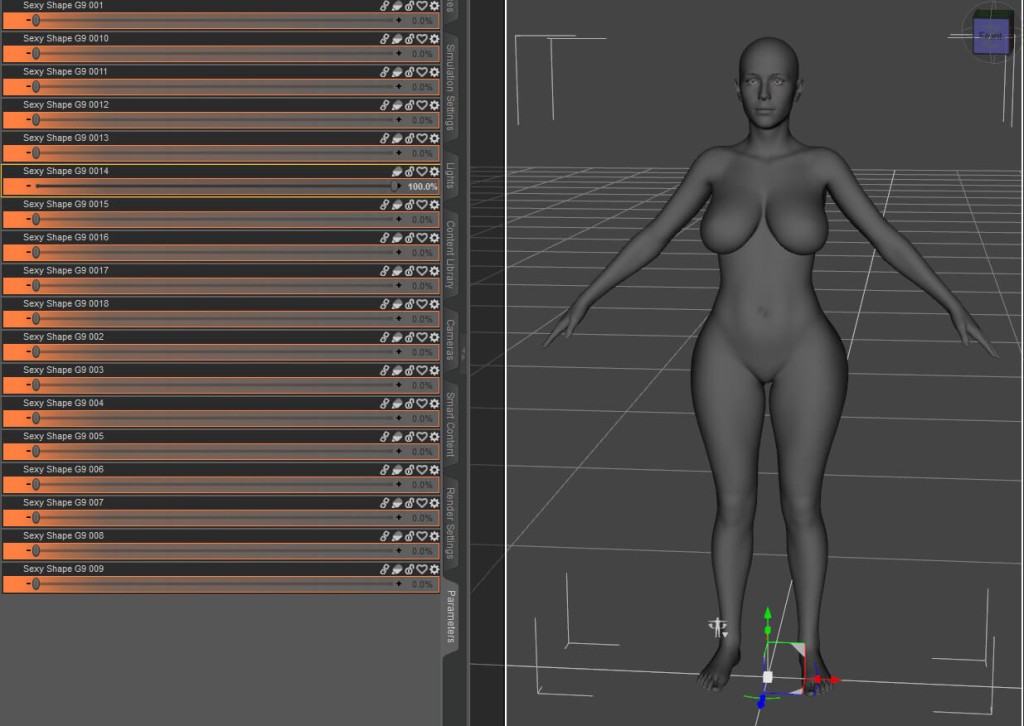Click the plus button on Sexy Shape G9 007
This screenshot has height=726, width=1024.
[x=399, y=518]
